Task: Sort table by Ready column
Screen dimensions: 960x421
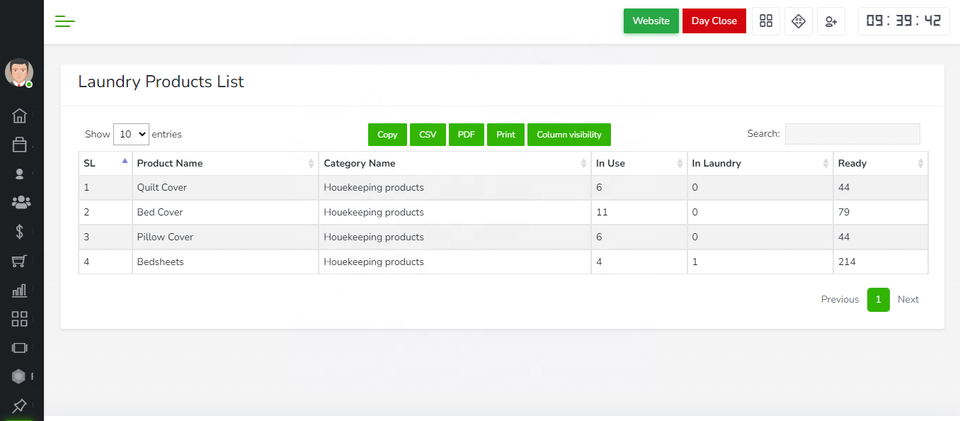Action: click(880, 163)
